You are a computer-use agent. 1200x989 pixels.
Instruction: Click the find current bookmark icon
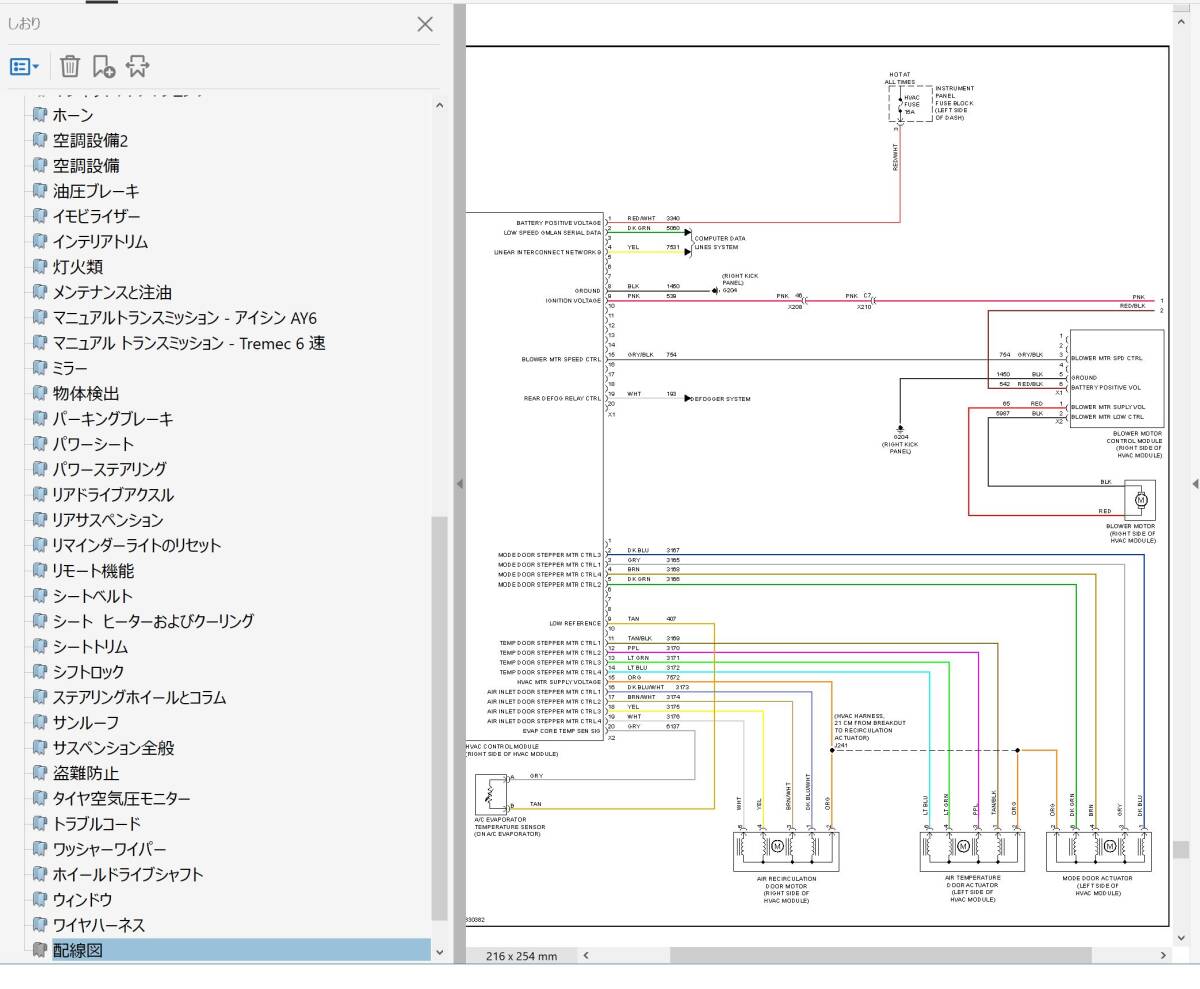pyautogui.click(x=138, y=67)
